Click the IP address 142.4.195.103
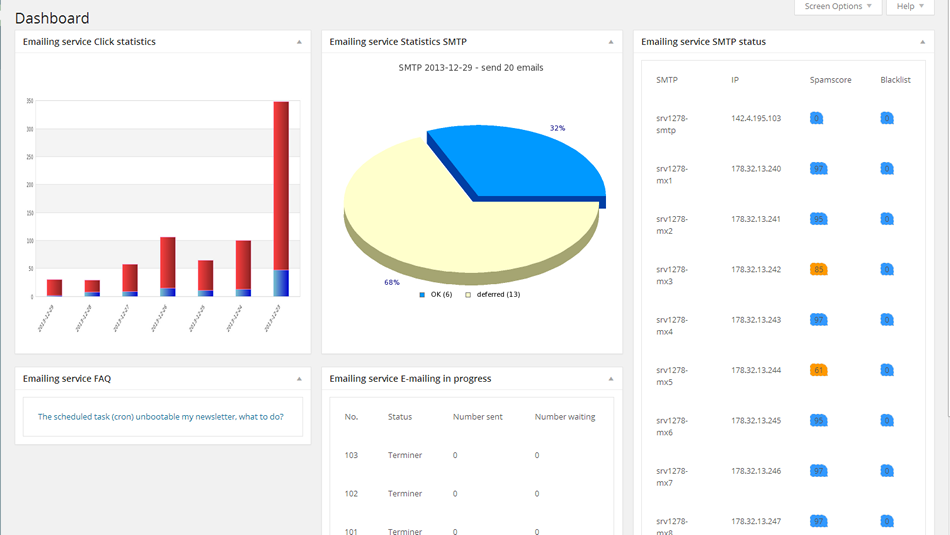Screen dimensions: 950x535 tap(756, 118)
